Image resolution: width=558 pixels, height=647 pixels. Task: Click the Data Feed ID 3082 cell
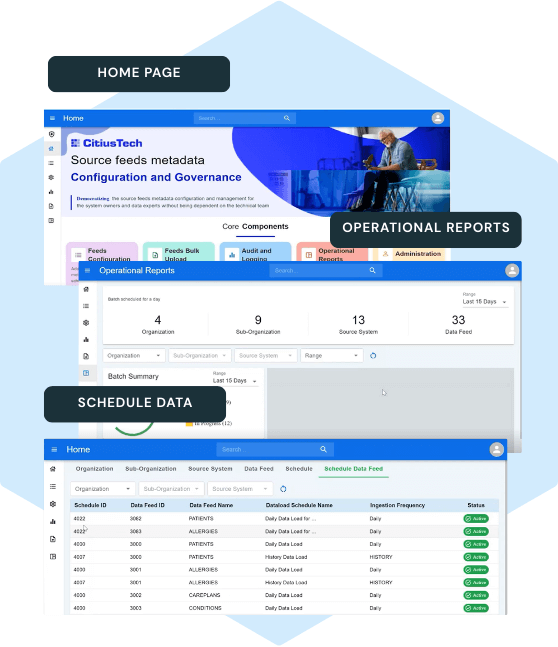coord(135,519)
